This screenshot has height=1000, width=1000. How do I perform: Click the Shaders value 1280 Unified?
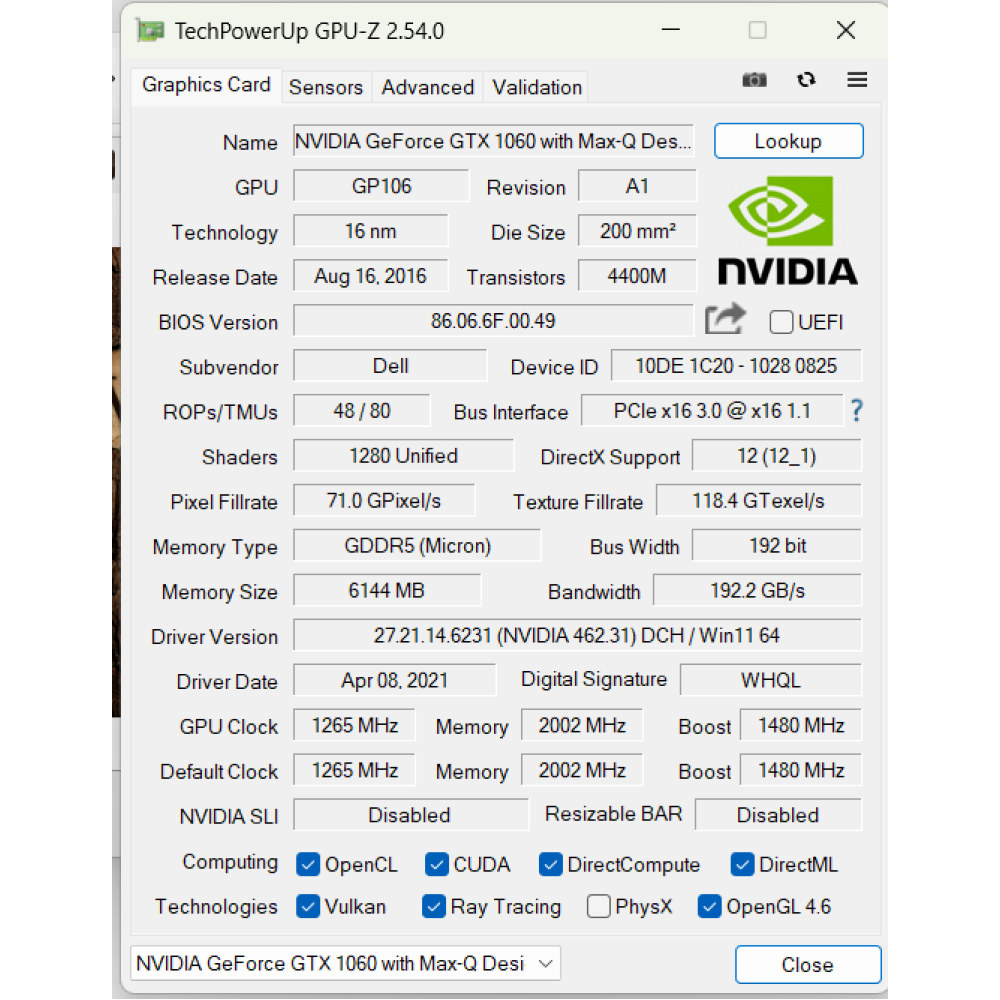403,455
